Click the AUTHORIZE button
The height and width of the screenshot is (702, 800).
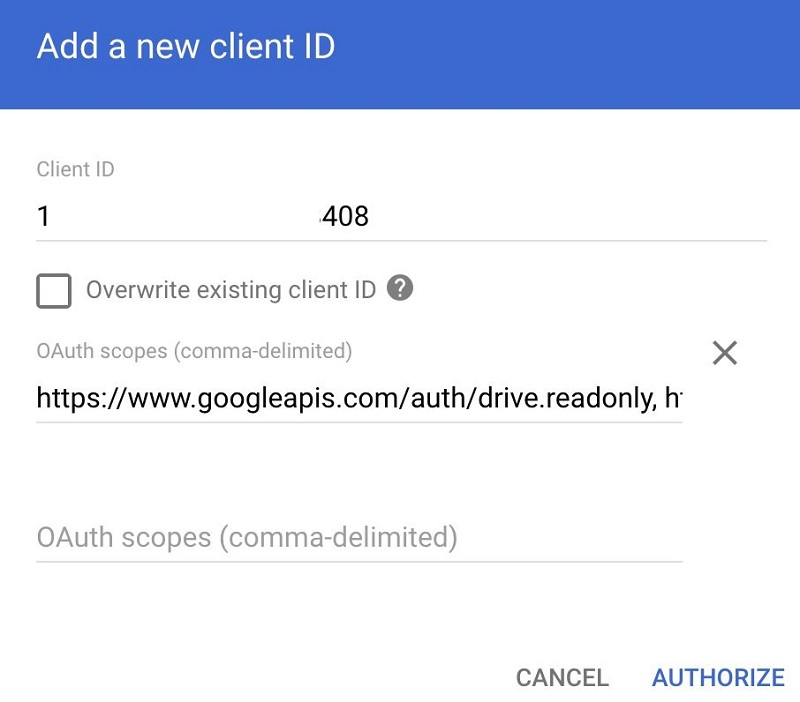pyautogui.click(x=718, y=678)
